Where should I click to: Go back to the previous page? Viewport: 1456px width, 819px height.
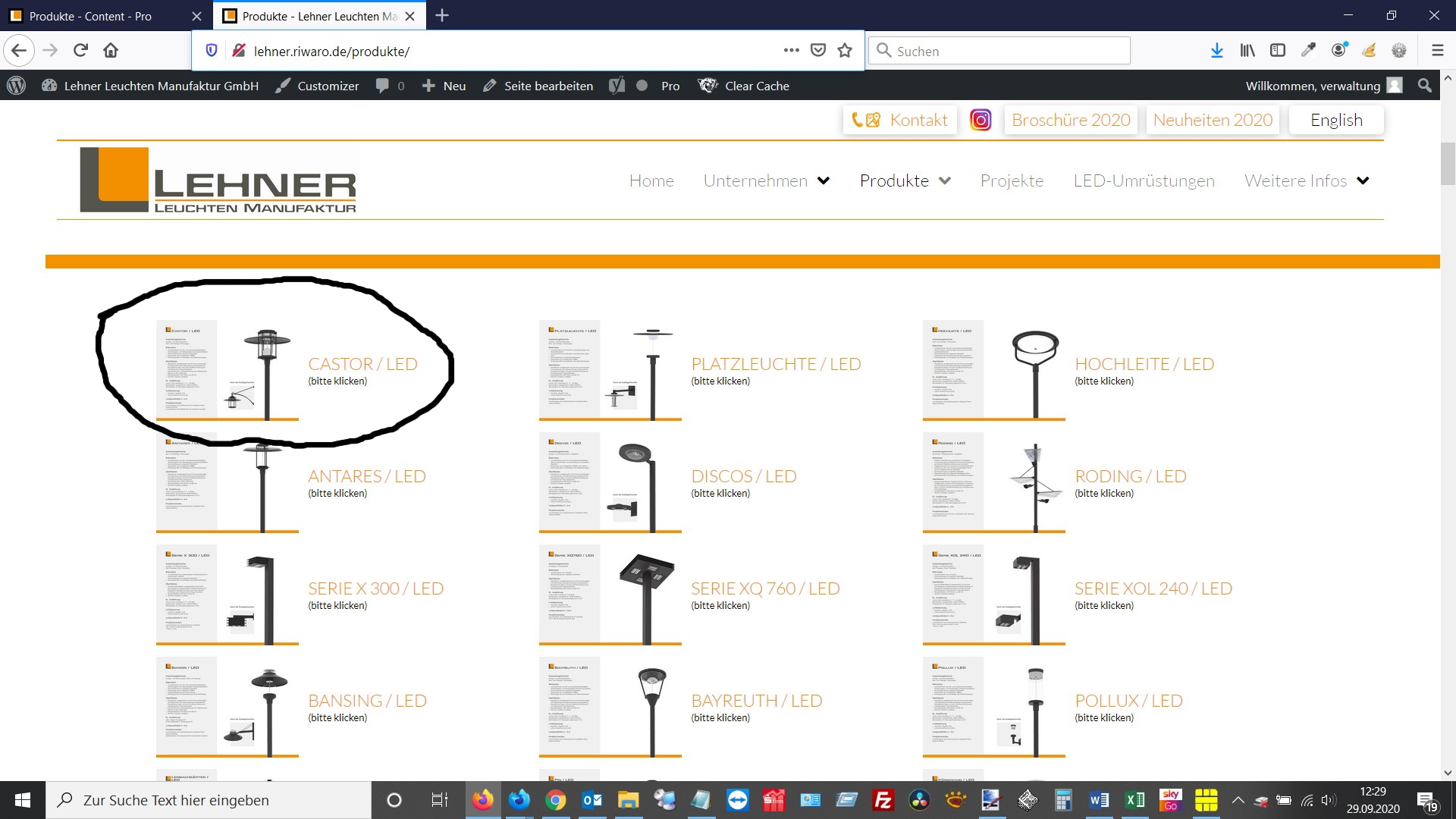(19, 51)
